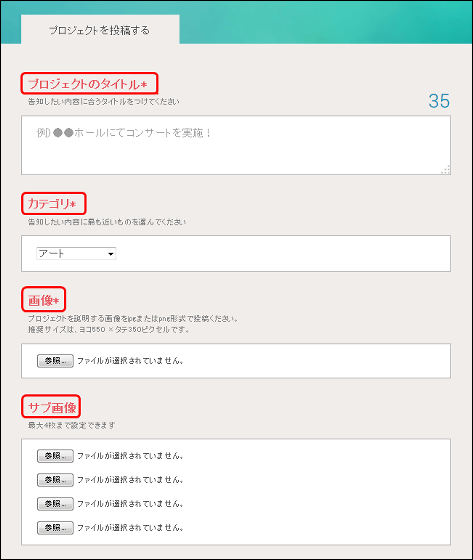Click the image format instruction text プロジェクトを説明する画像
The height and width of the screenshot is (560, 473).
click(x=133, y=318)
